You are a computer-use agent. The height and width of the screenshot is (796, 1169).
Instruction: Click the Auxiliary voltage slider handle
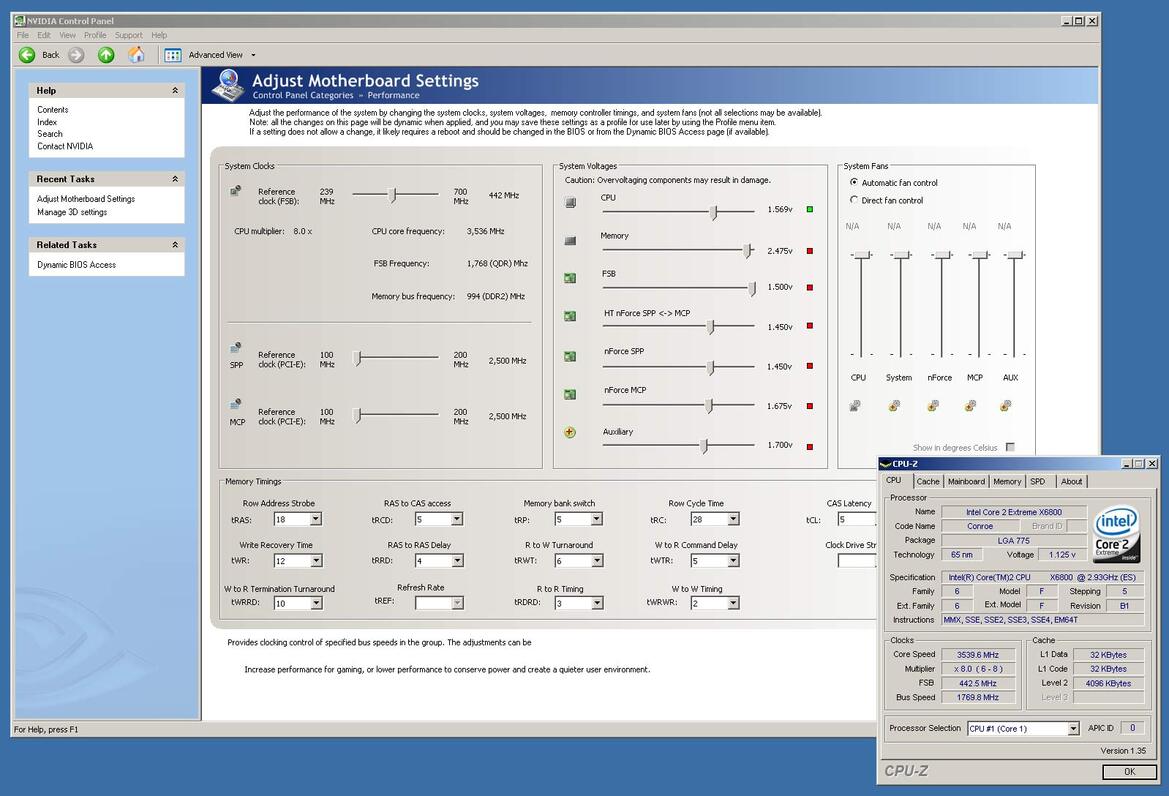[x=704, y=446]
